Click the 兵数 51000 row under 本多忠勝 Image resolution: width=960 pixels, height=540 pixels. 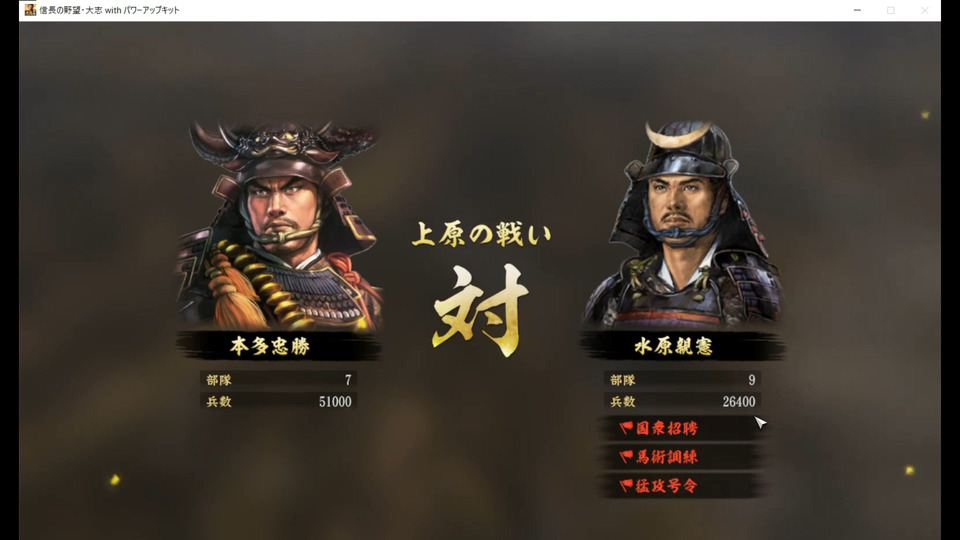click(279, 402)
